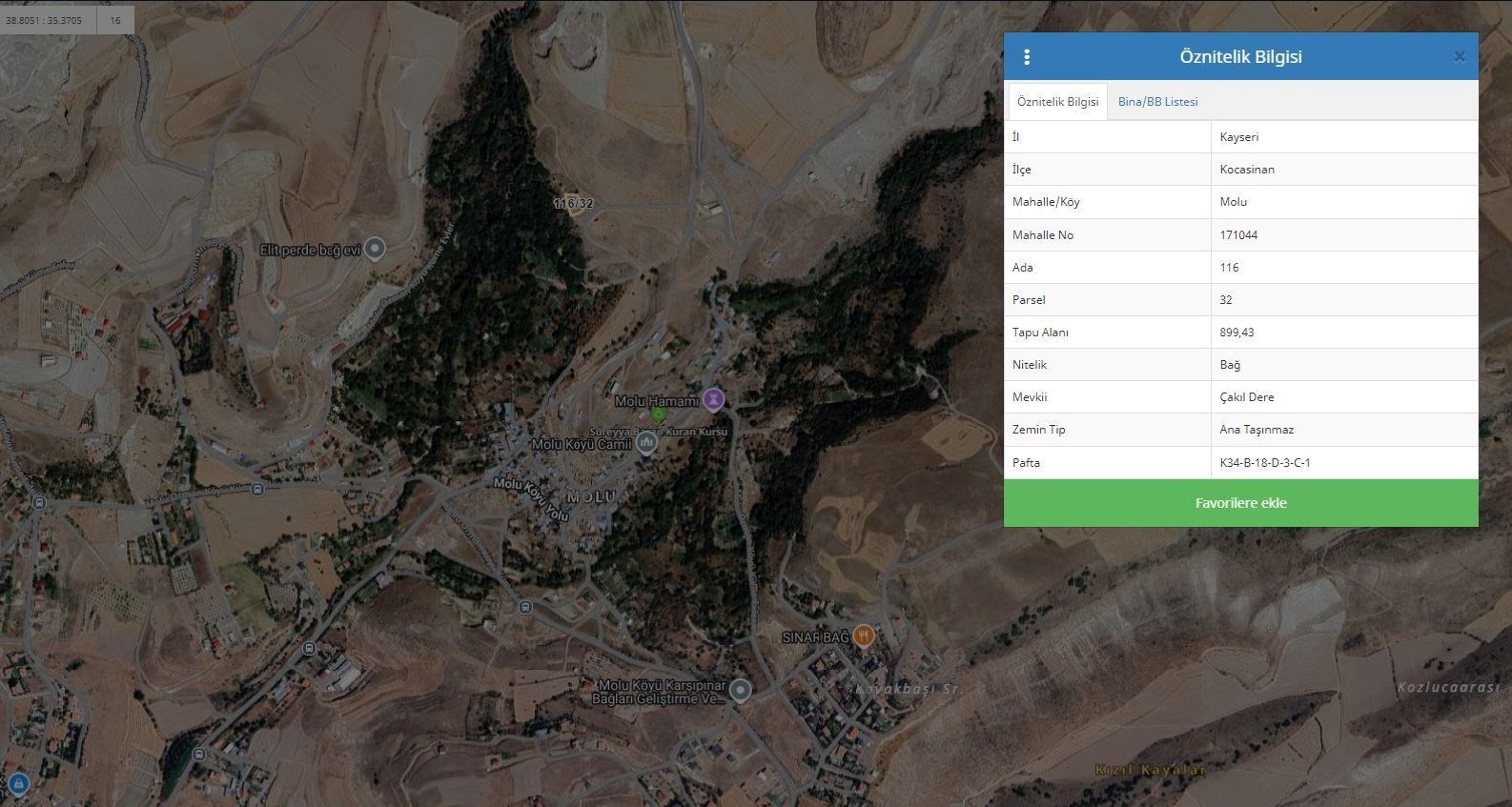Click the coordinates readout 38.8051 : 35.3705

(44, 20)
